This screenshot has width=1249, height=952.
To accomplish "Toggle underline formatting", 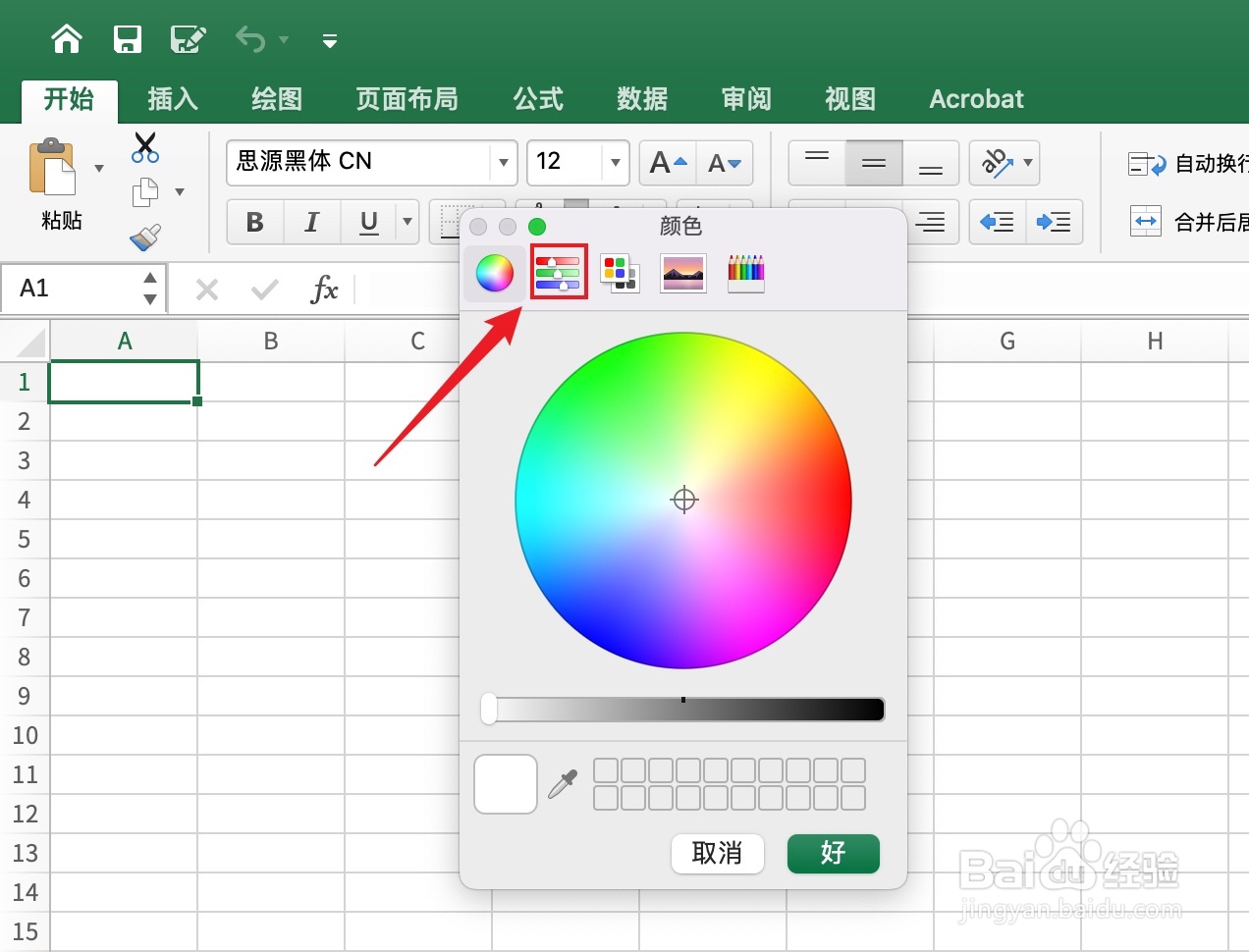I will (x=369, y=222).
